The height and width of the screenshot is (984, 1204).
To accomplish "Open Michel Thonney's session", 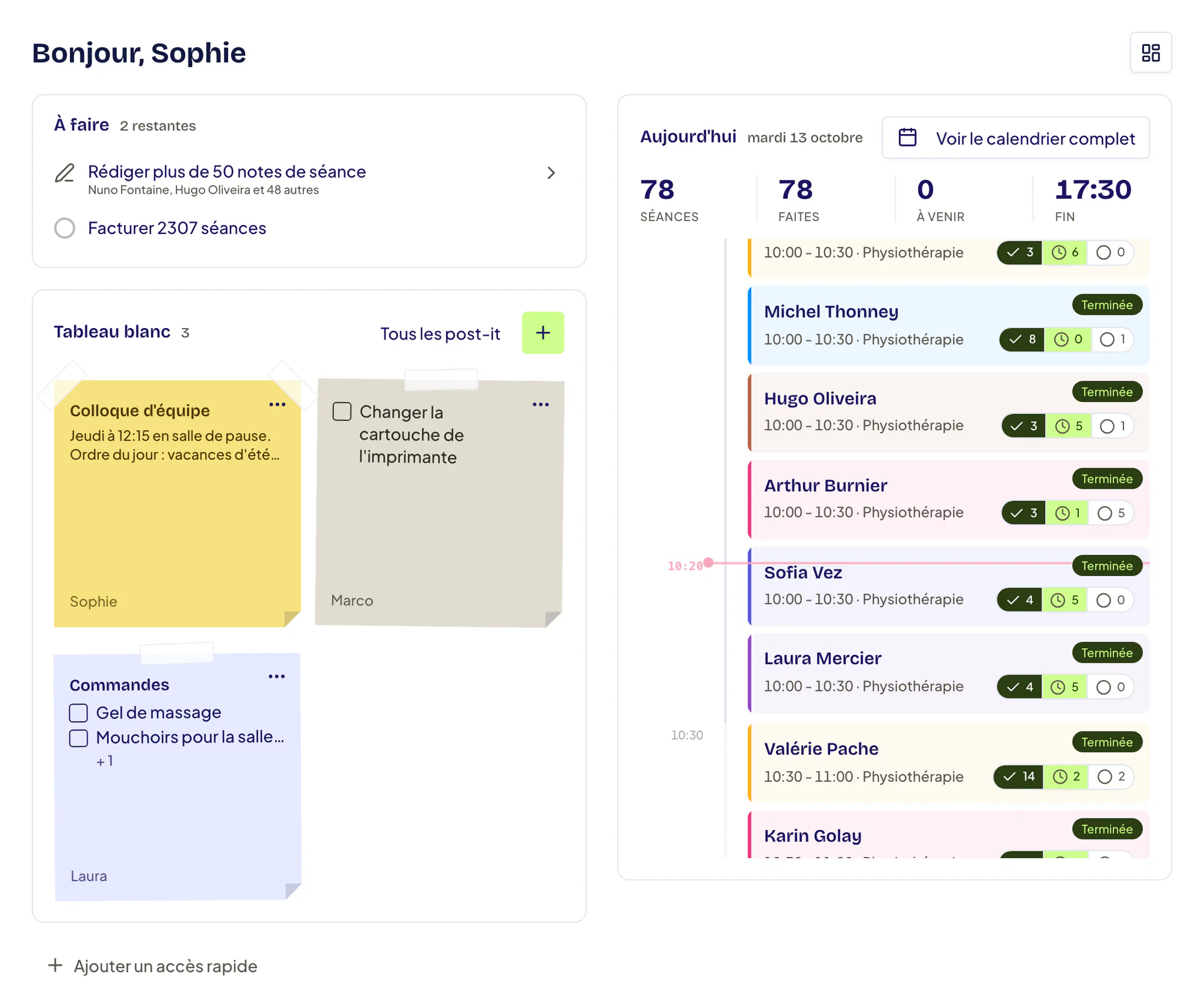I will coord(948,326).
